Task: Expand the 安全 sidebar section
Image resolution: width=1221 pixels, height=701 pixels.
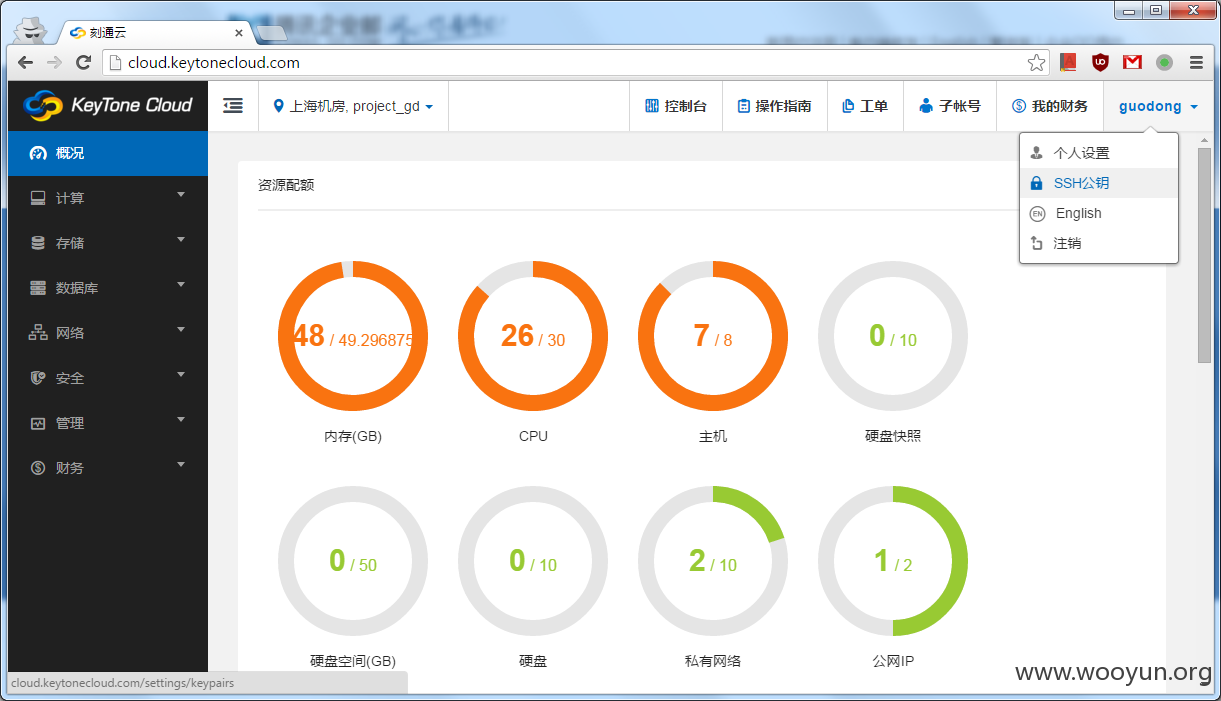Action: pos(108,378)
